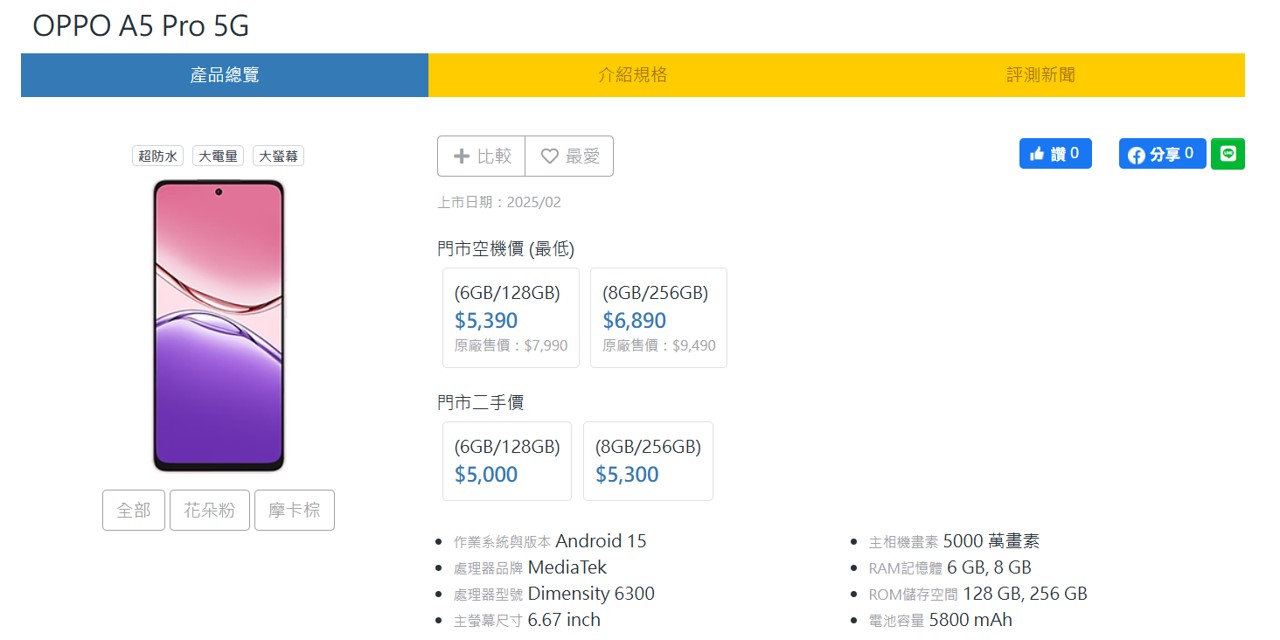Switch to the 介紹規格 tab
1280x640 pixels.
(x=633, y=75)
